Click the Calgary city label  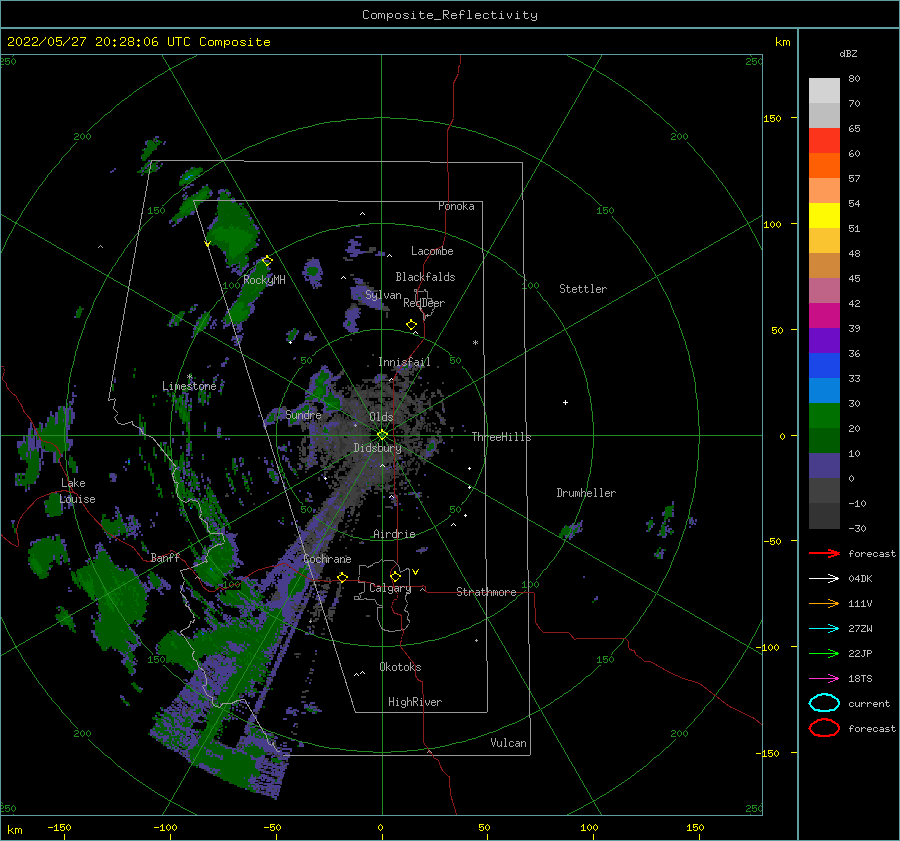coord(390,588)
